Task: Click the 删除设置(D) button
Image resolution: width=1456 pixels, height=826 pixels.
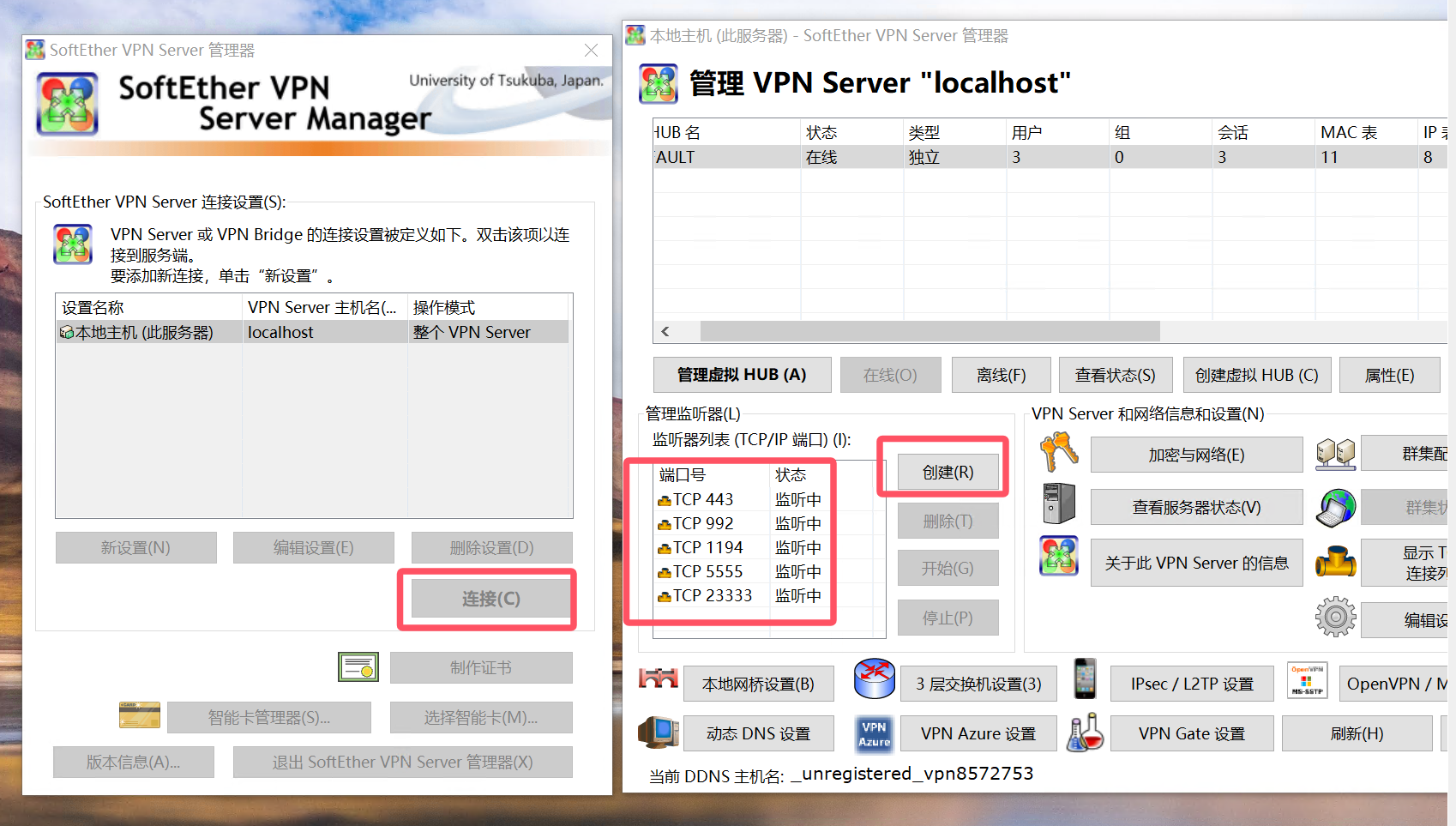Action: point(491,547)
